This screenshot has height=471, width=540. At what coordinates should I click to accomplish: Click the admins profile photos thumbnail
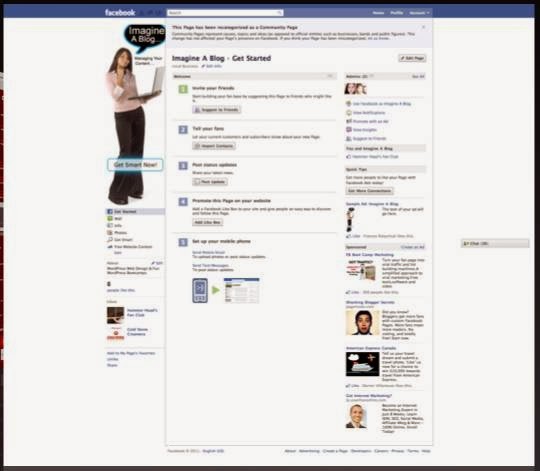click(x=355, y=89)
